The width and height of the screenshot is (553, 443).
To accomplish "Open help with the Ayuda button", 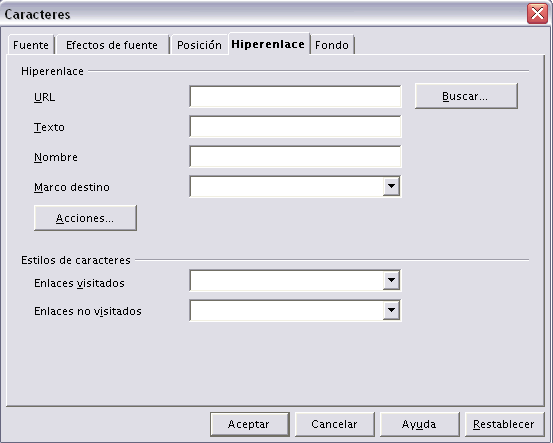I will [419, 424].
